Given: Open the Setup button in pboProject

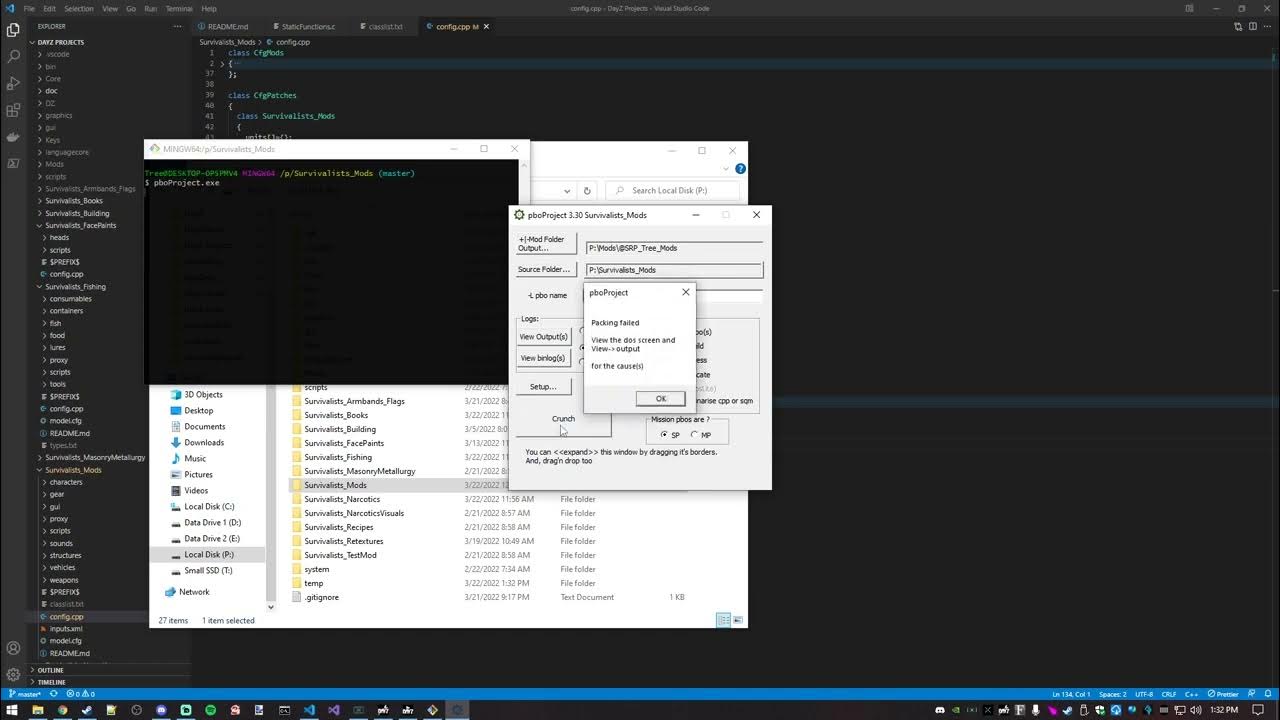Looking at the screenshot, I should (x=543, y=386).
